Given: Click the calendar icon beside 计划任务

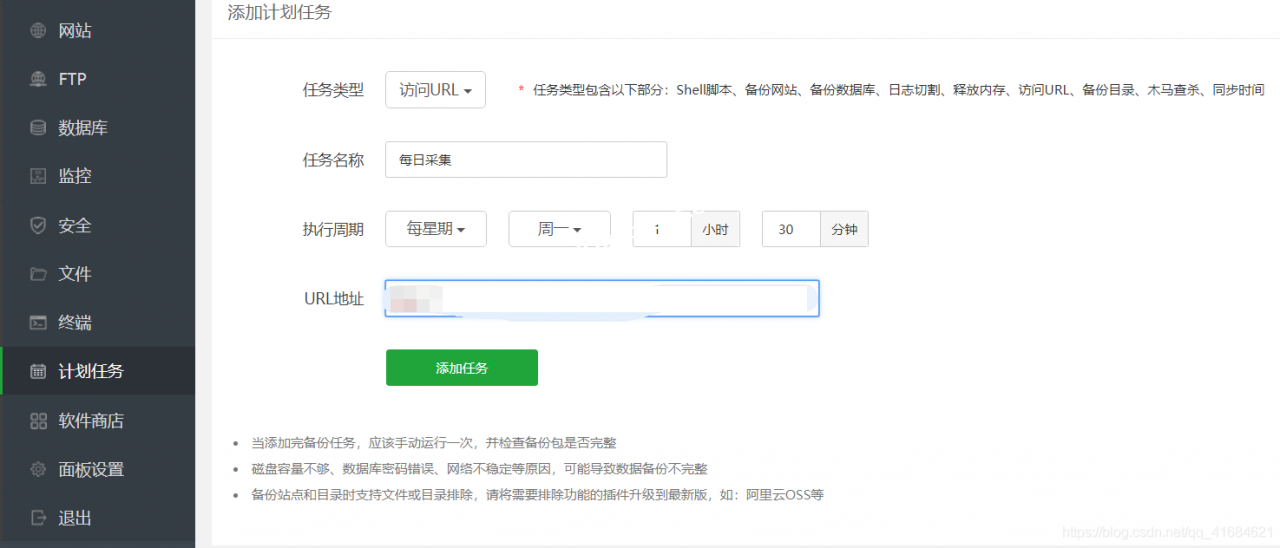Looking at the screenshot, I should [x=38, y=371].
